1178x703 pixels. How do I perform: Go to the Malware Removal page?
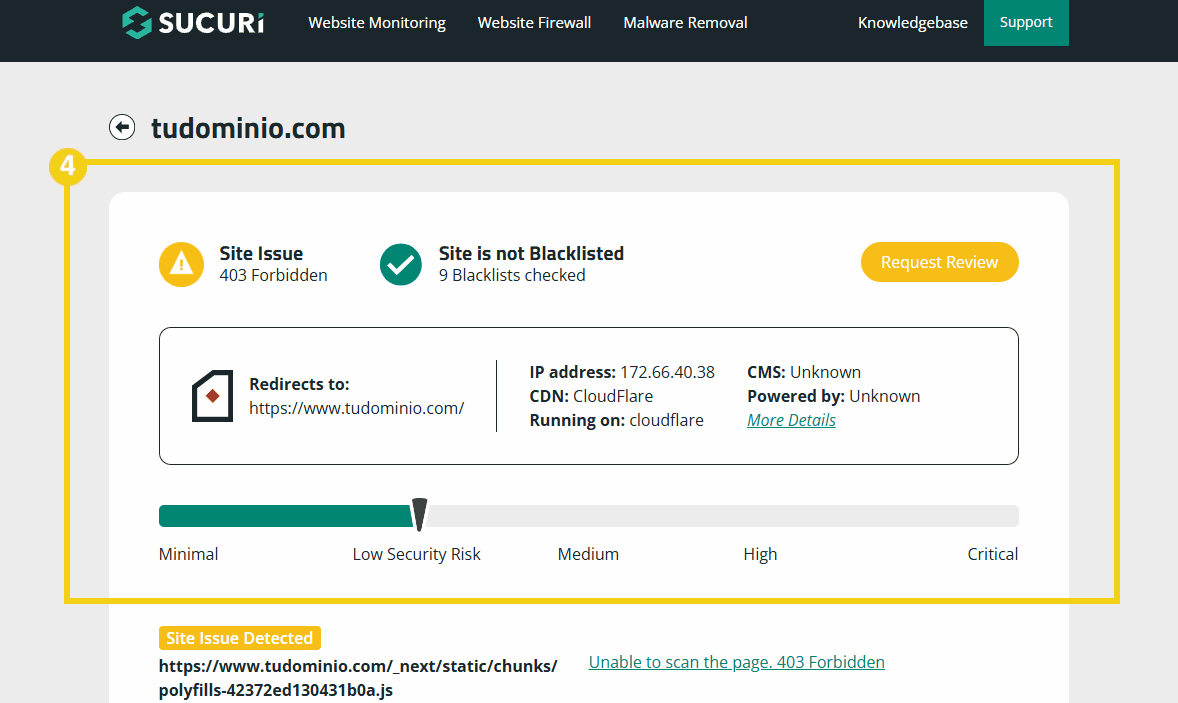tap(685, 23)
